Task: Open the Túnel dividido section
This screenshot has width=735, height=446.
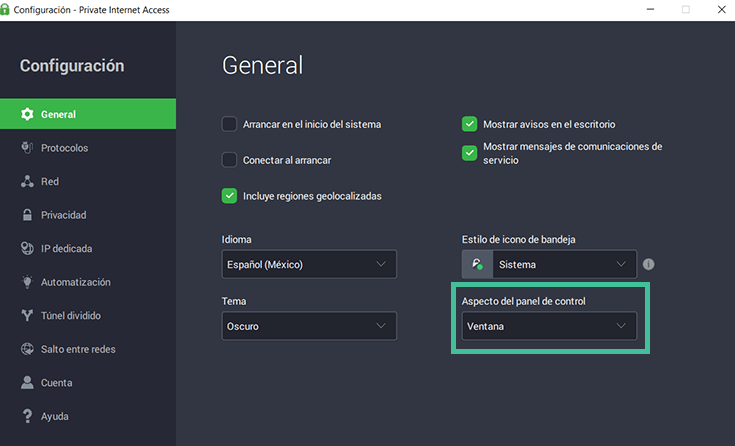Action: coord(88,316)
